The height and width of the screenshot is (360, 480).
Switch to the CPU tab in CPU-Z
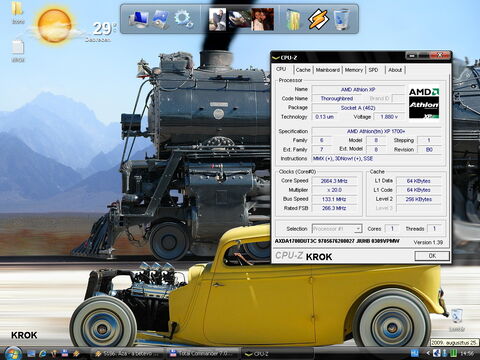point(281,69)
